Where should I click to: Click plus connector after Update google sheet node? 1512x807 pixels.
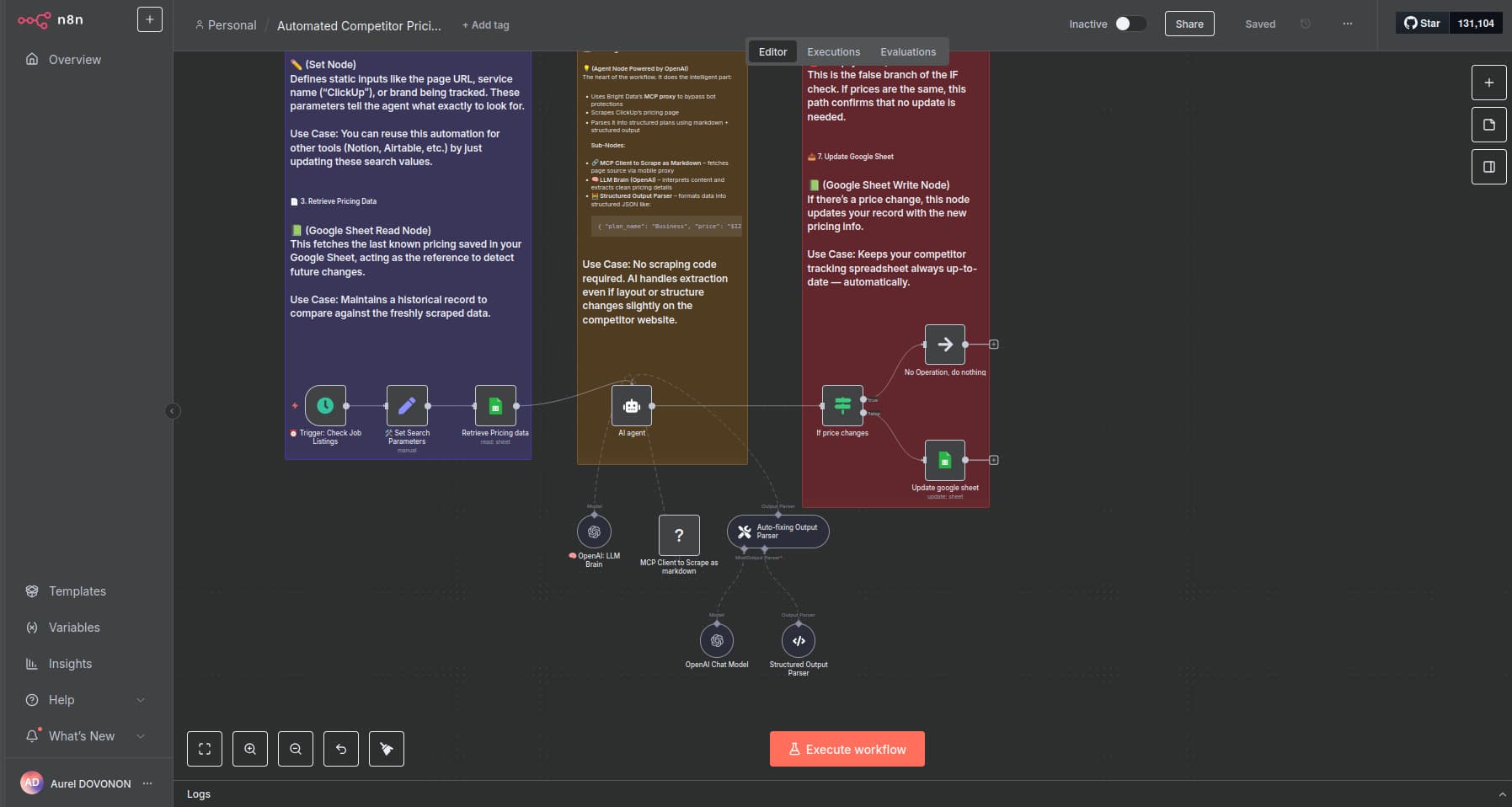[994, 460]
